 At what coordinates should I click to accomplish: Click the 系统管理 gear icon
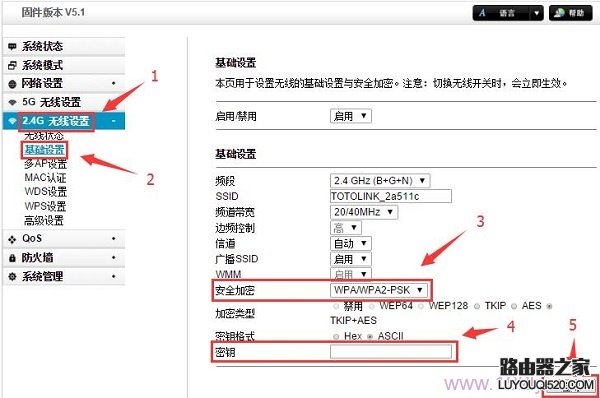click(x=12, y=276)
